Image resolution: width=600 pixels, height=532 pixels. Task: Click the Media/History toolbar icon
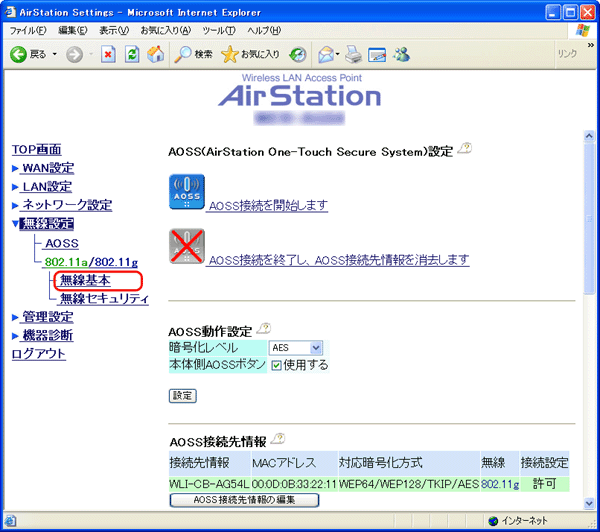[297, 55]
